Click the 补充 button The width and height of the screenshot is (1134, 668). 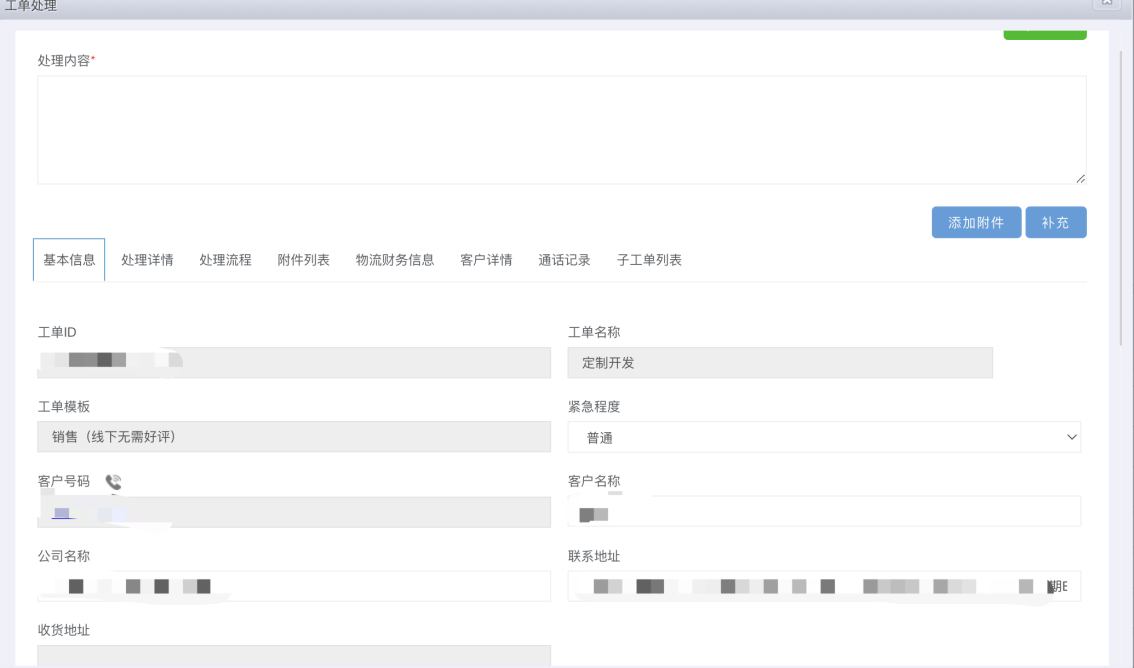(x=1055, y=223)
